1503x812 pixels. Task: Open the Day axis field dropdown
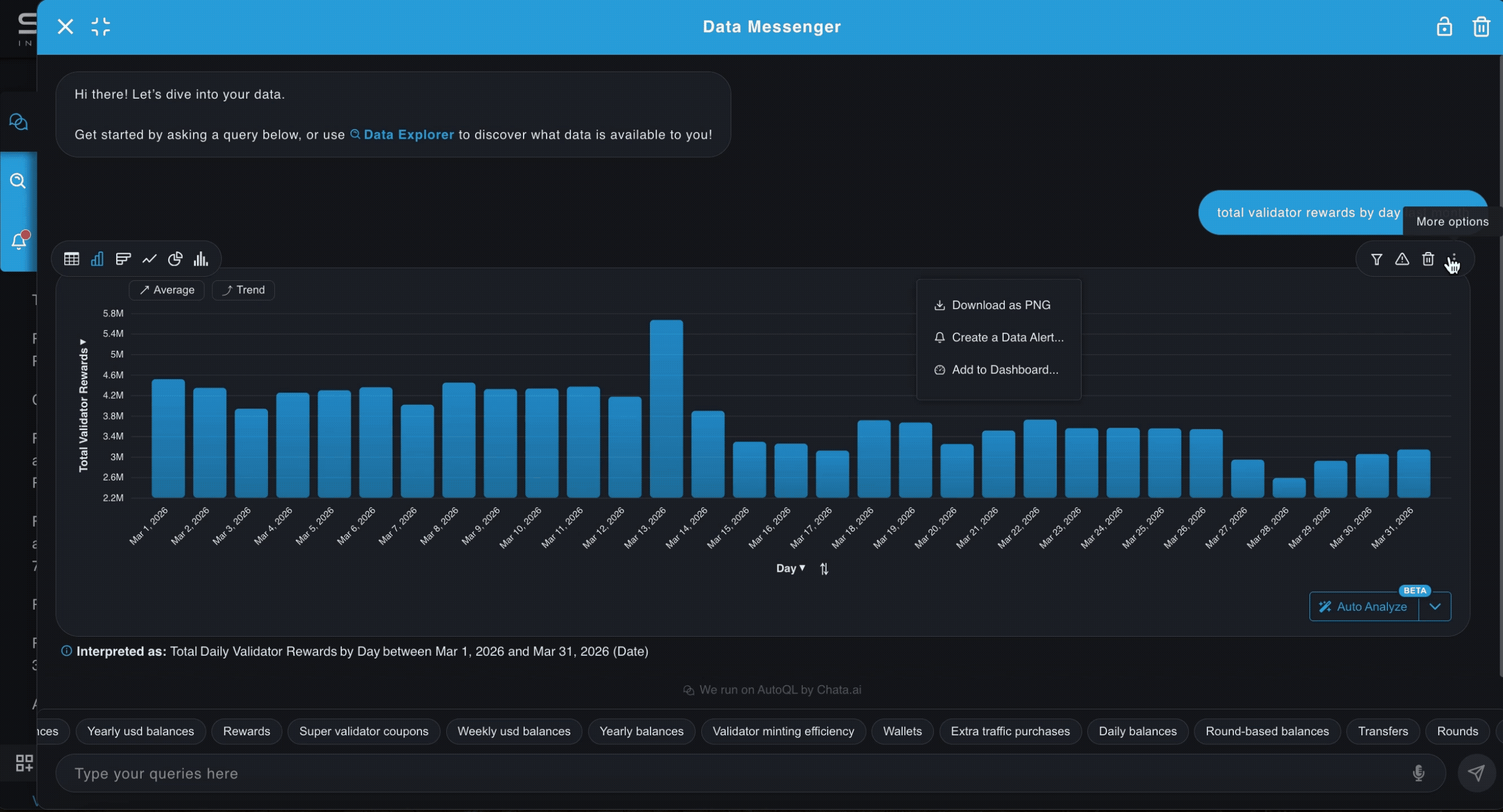[x=790, y=568]
